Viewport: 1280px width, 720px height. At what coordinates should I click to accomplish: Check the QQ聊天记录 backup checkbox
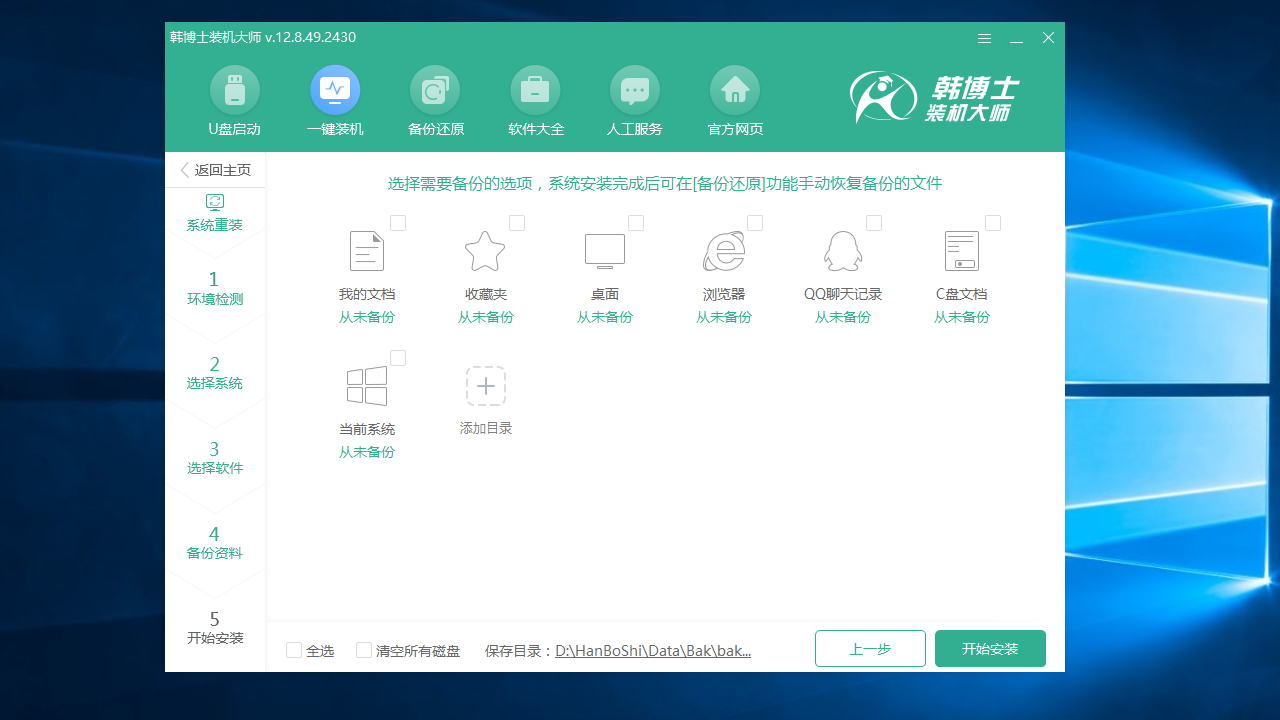(875, 223)
